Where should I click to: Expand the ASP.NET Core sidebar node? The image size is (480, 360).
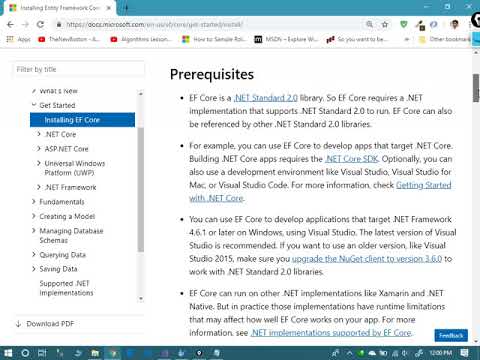click(39, 149)
